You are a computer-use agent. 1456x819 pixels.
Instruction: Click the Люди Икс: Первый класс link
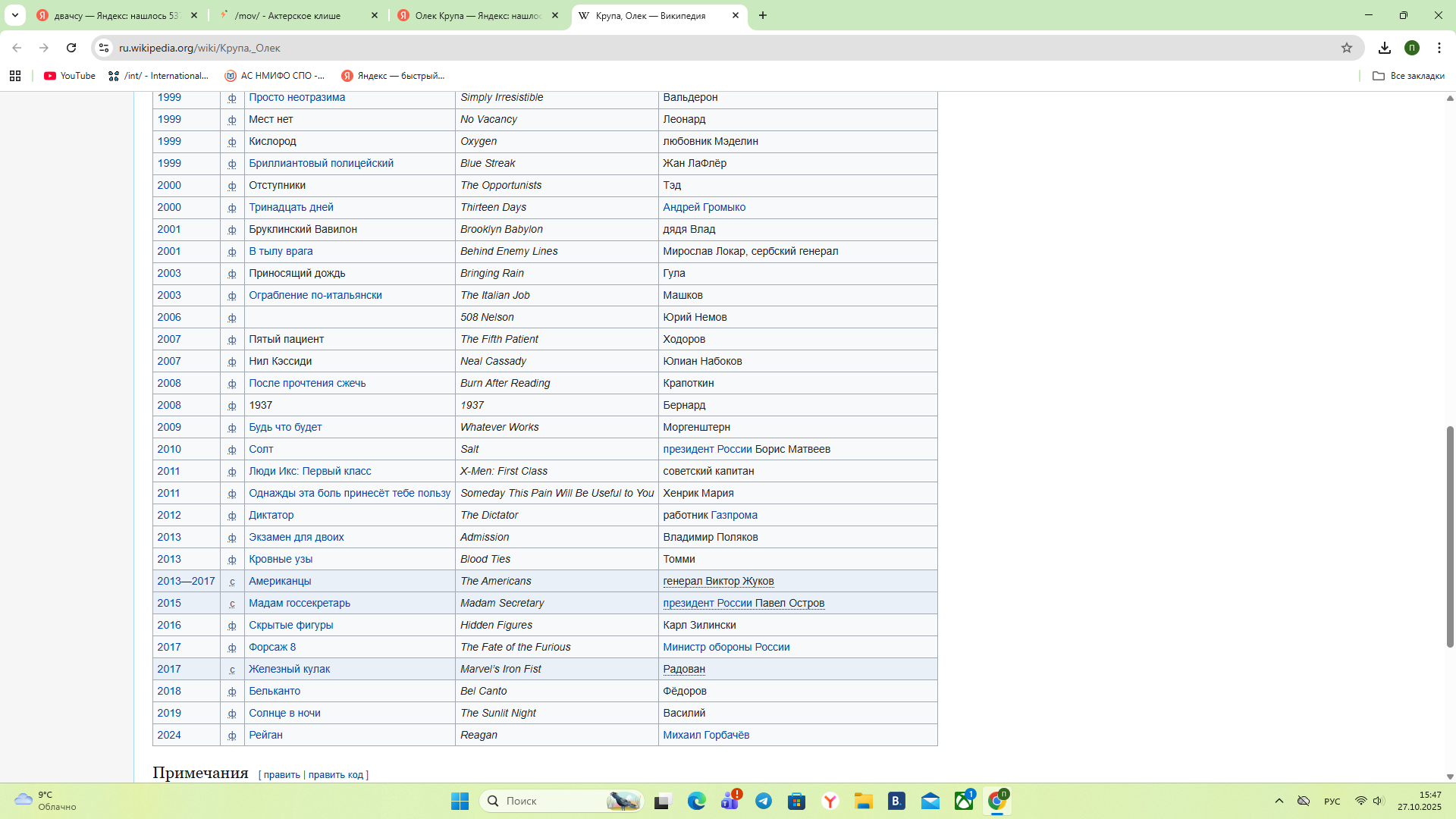click(310, 471)
